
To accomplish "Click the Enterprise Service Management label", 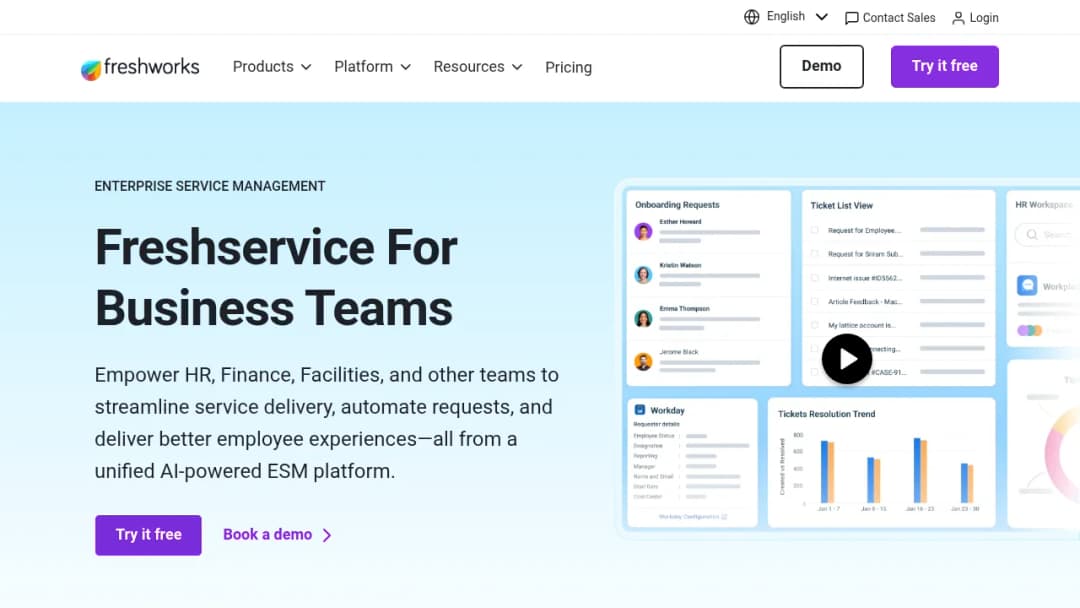I will point(210,187).
